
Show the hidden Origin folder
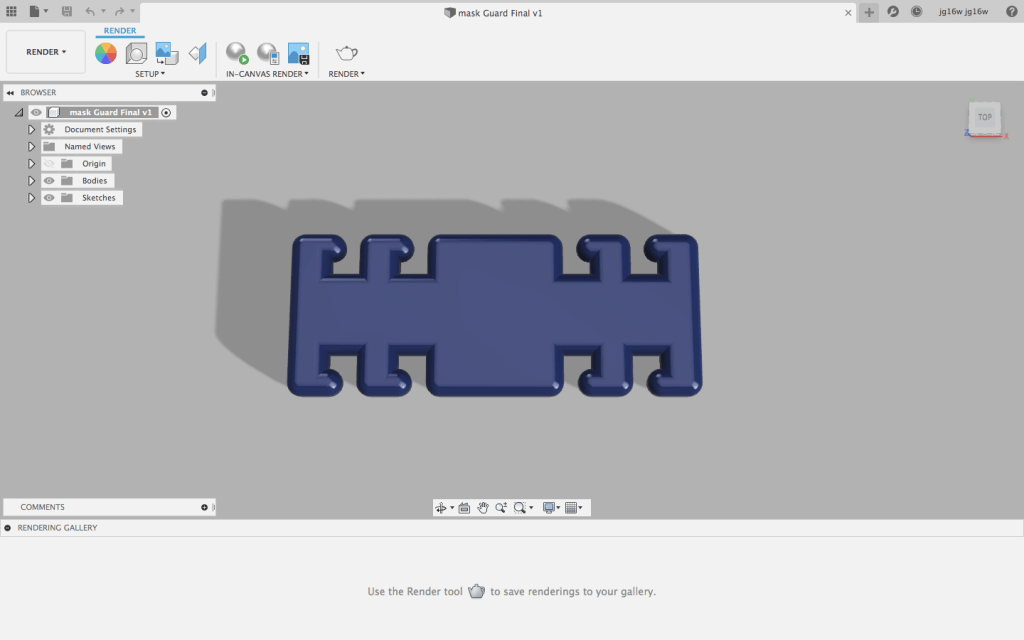[48, 164]
